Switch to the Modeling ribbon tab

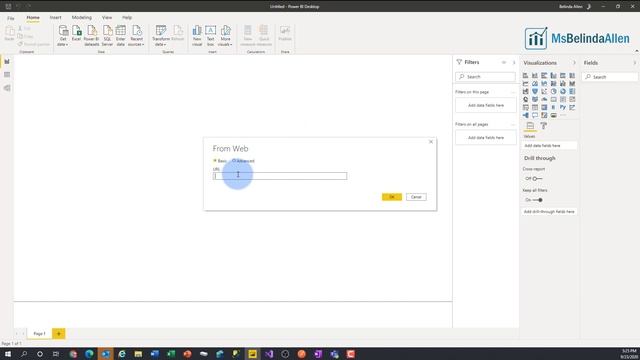pos(82,18)
